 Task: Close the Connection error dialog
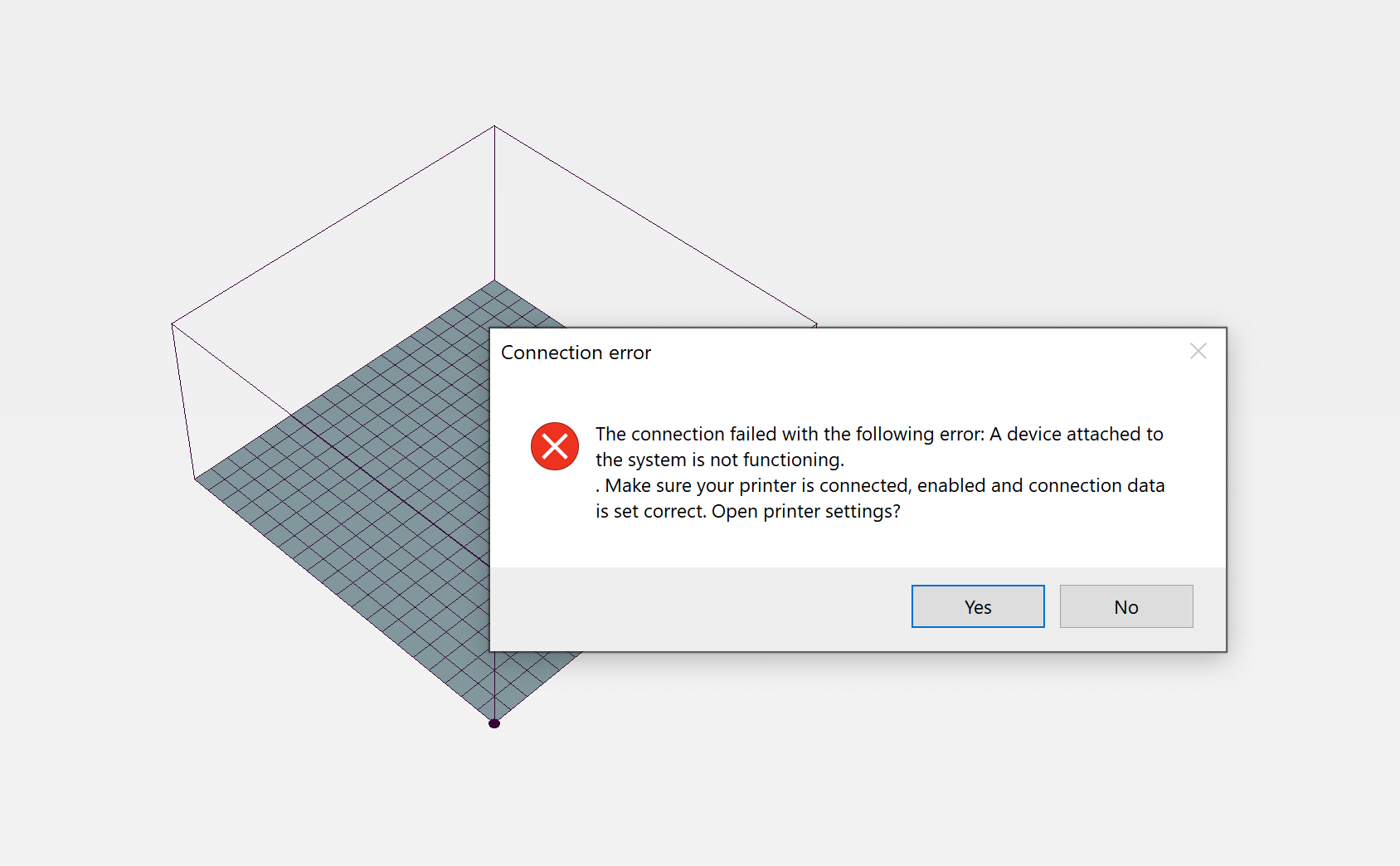1198,351
